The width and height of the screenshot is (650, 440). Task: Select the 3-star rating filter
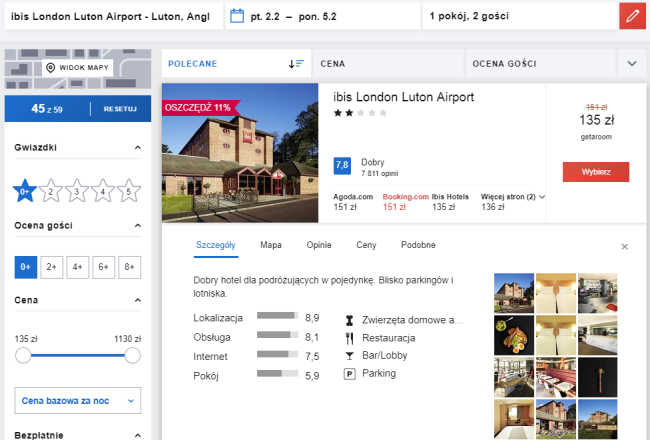[x=77, y=191]
